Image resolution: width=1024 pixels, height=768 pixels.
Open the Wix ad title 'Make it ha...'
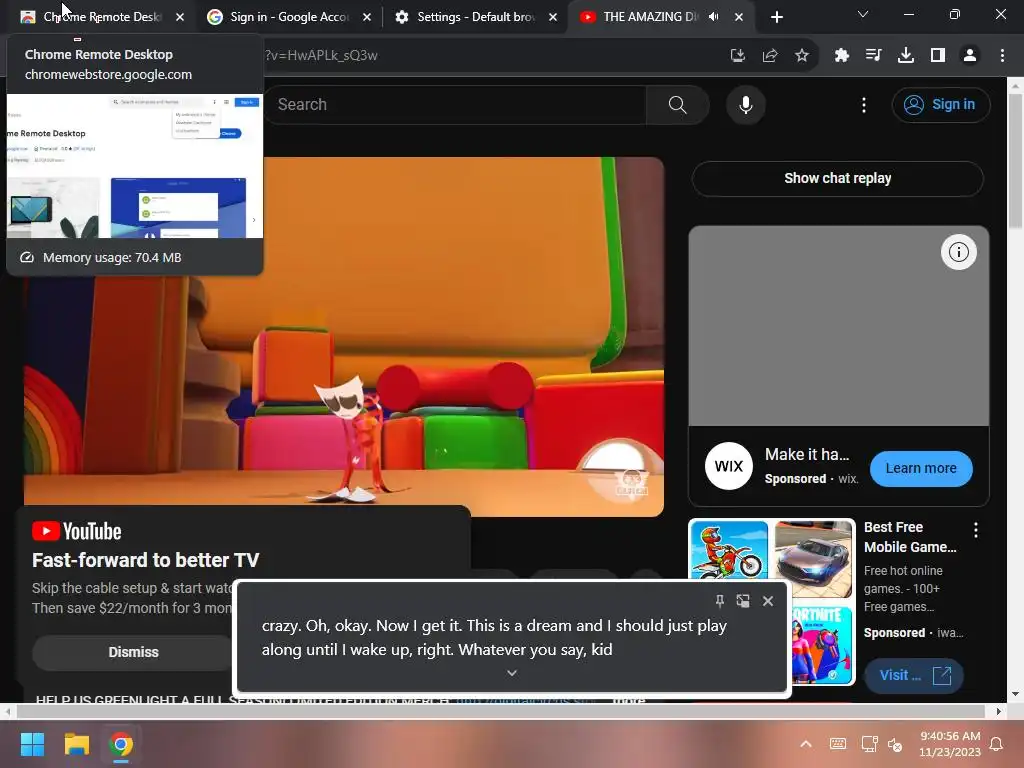click(807, 455)
